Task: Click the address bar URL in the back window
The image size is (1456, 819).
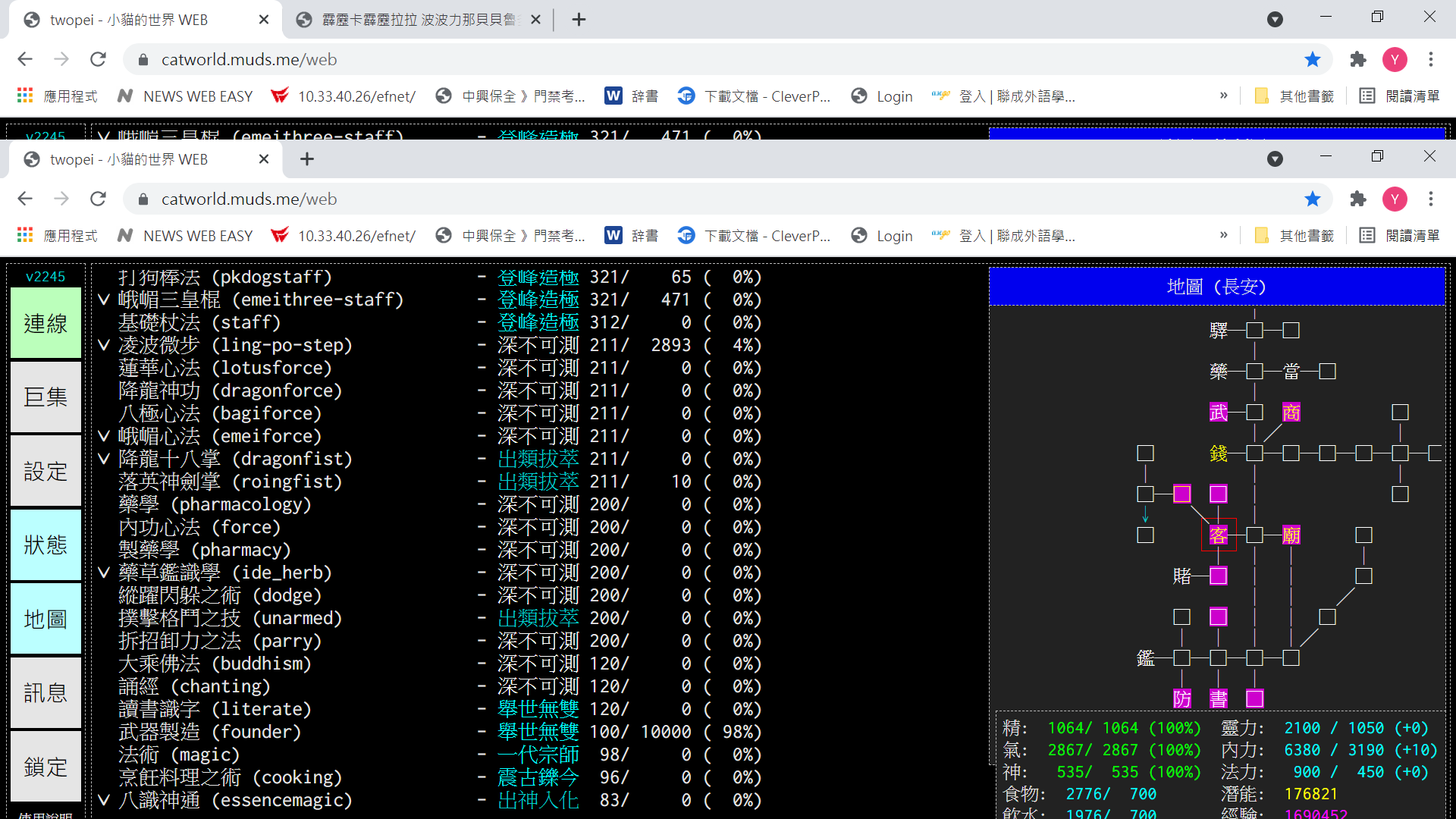Action: click(x=249, y=59)
